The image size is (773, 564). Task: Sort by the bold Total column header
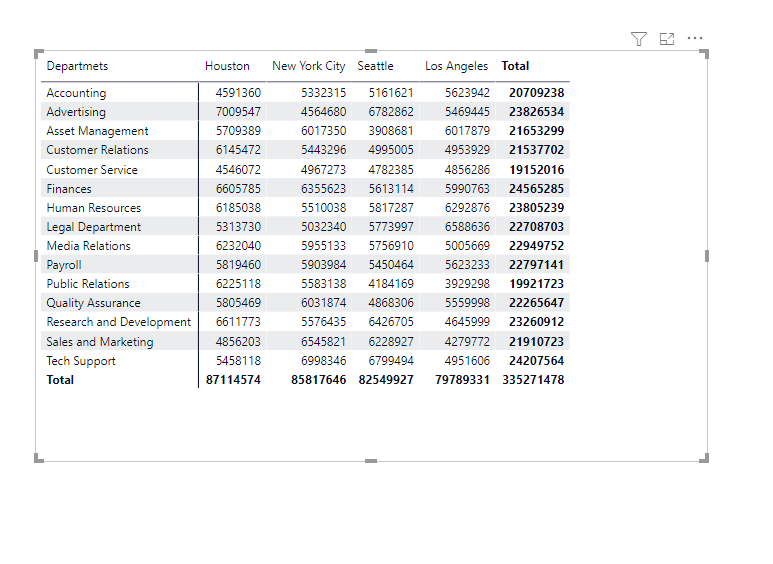(x=515, y=66)
